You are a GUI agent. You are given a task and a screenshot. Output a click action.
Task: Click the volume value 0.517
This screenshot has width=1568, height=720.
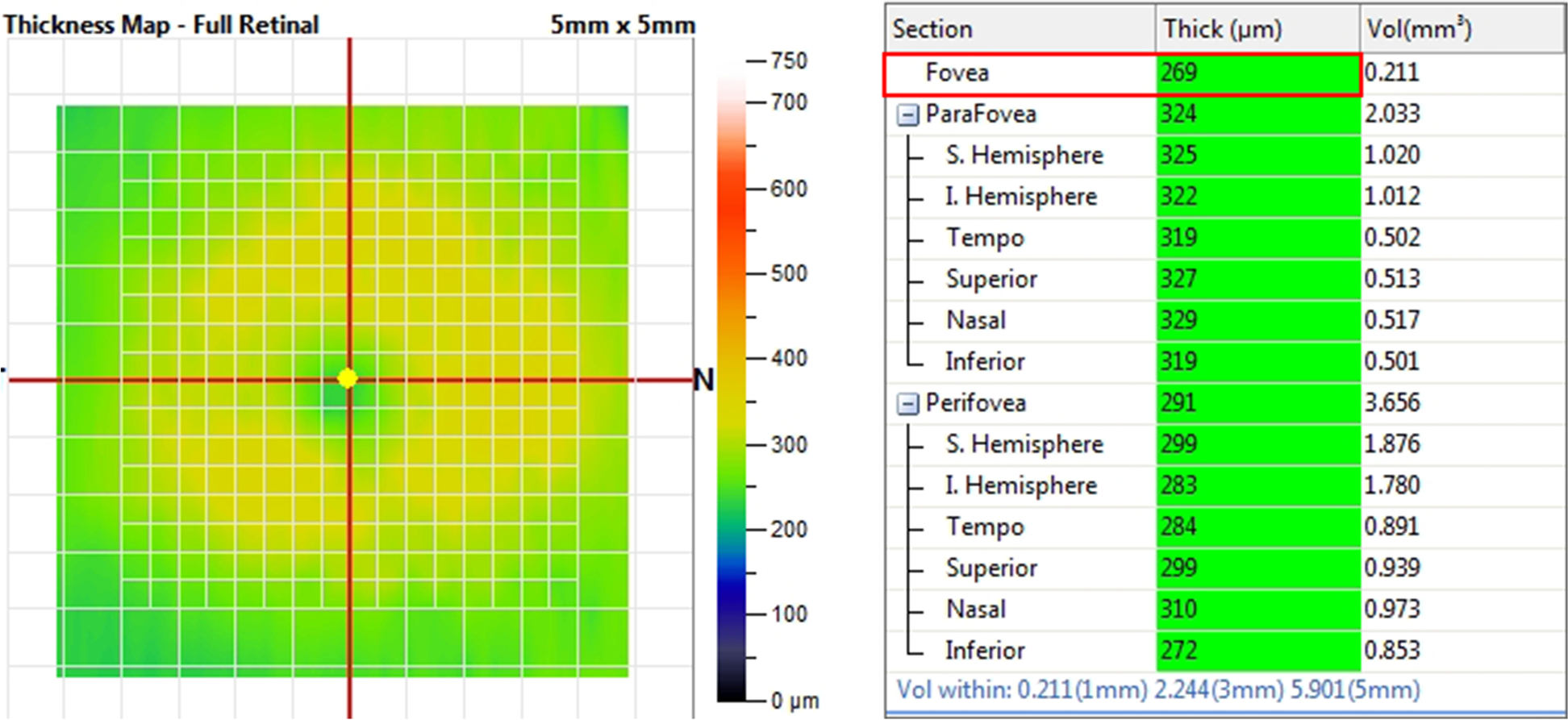1392,319
